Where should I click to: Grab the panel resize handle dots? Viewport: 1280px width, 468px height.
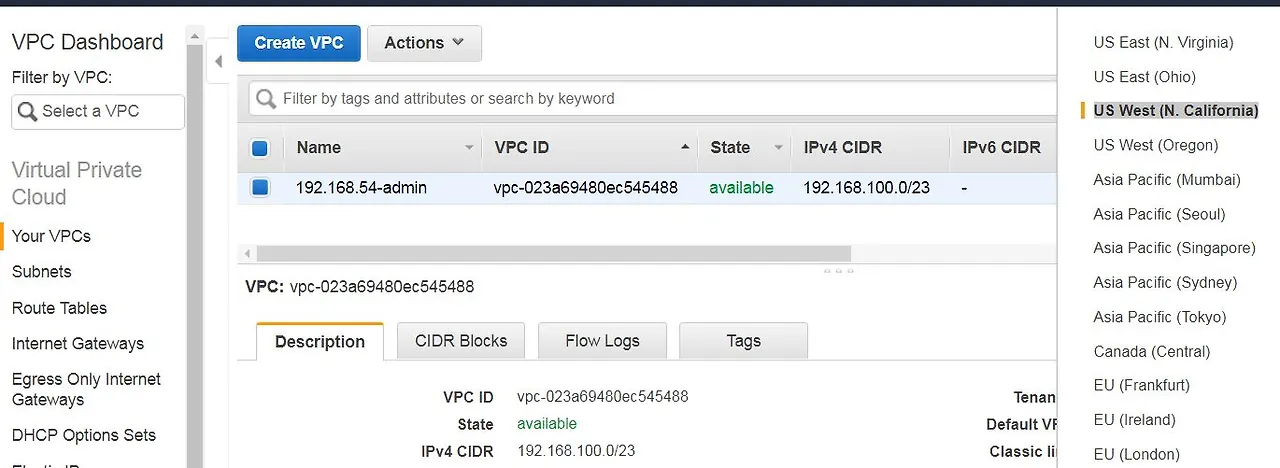coord(838,270)
